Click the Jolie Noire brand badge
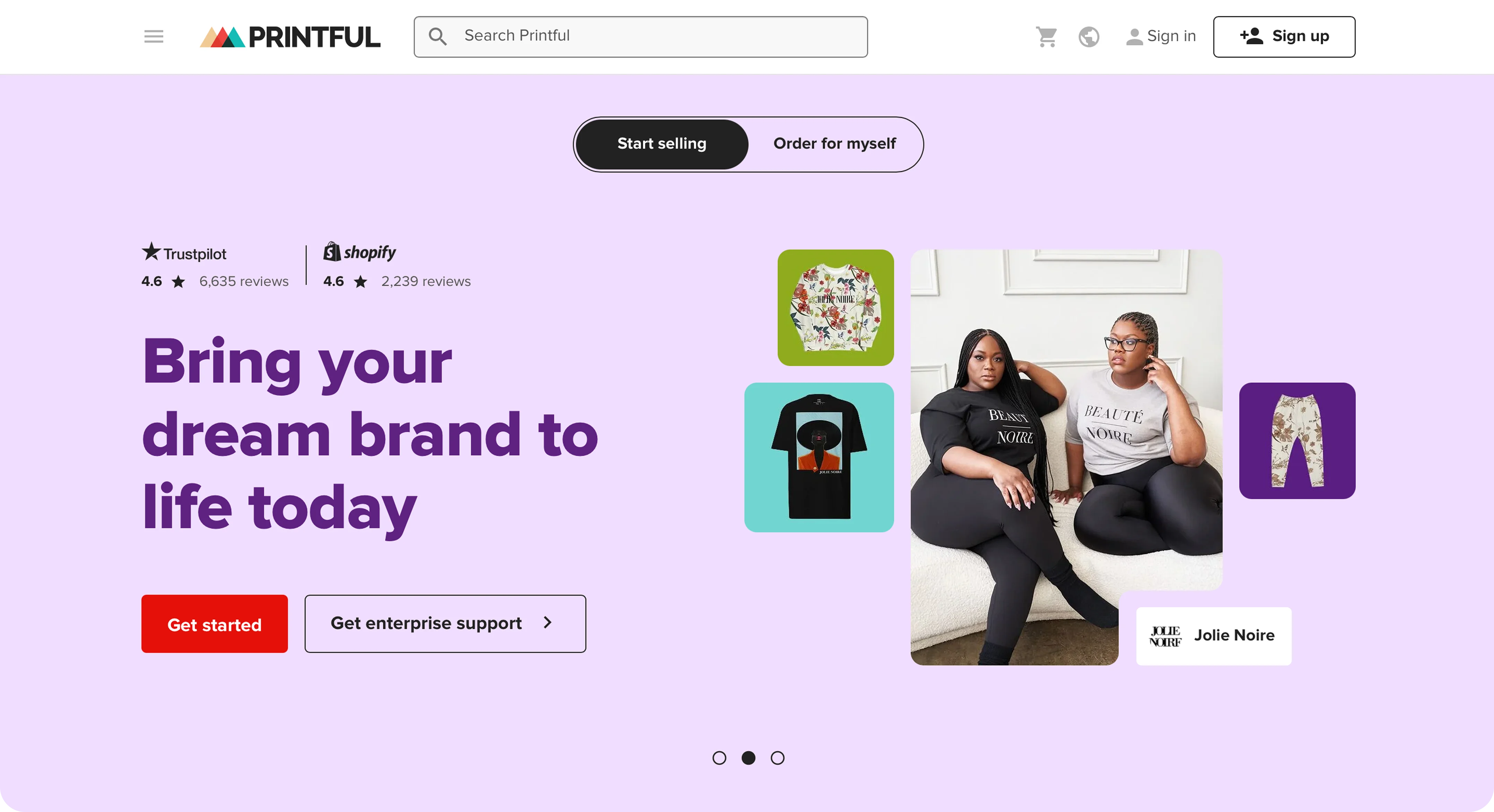Screen dimensions: 1494x812 pos(1213,636)
